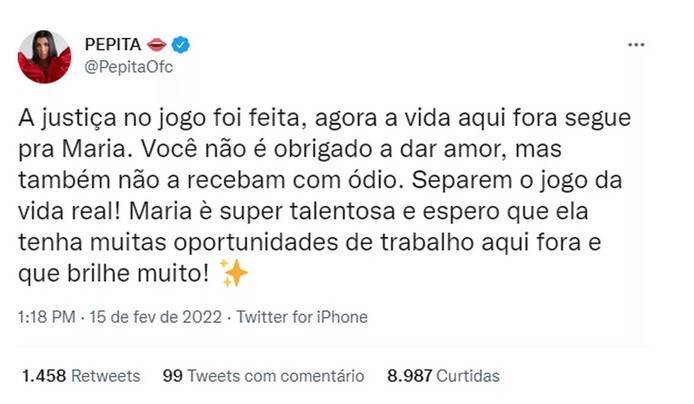Screen dimensions: 694x404
Task: Click the PEPITA display name
Action: coord(113,44)
